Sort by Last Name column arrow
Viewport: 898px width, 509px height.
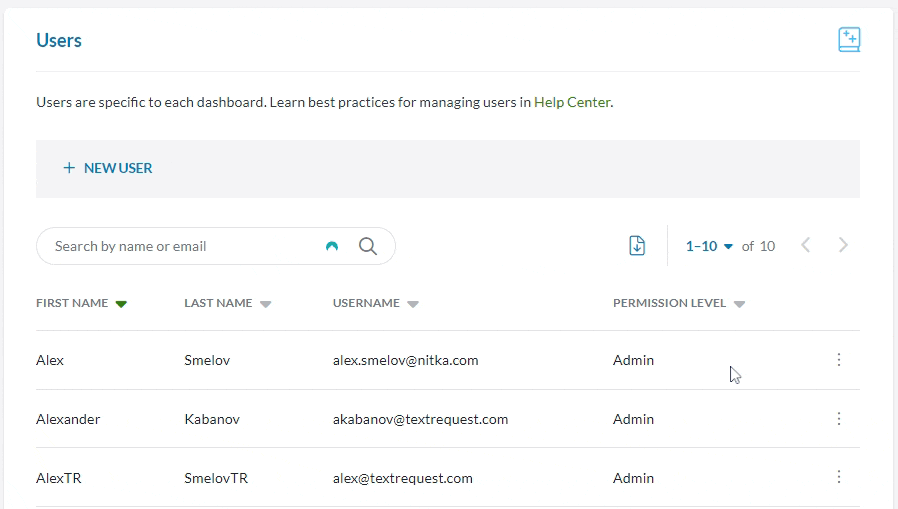click(x=265, y=304)
